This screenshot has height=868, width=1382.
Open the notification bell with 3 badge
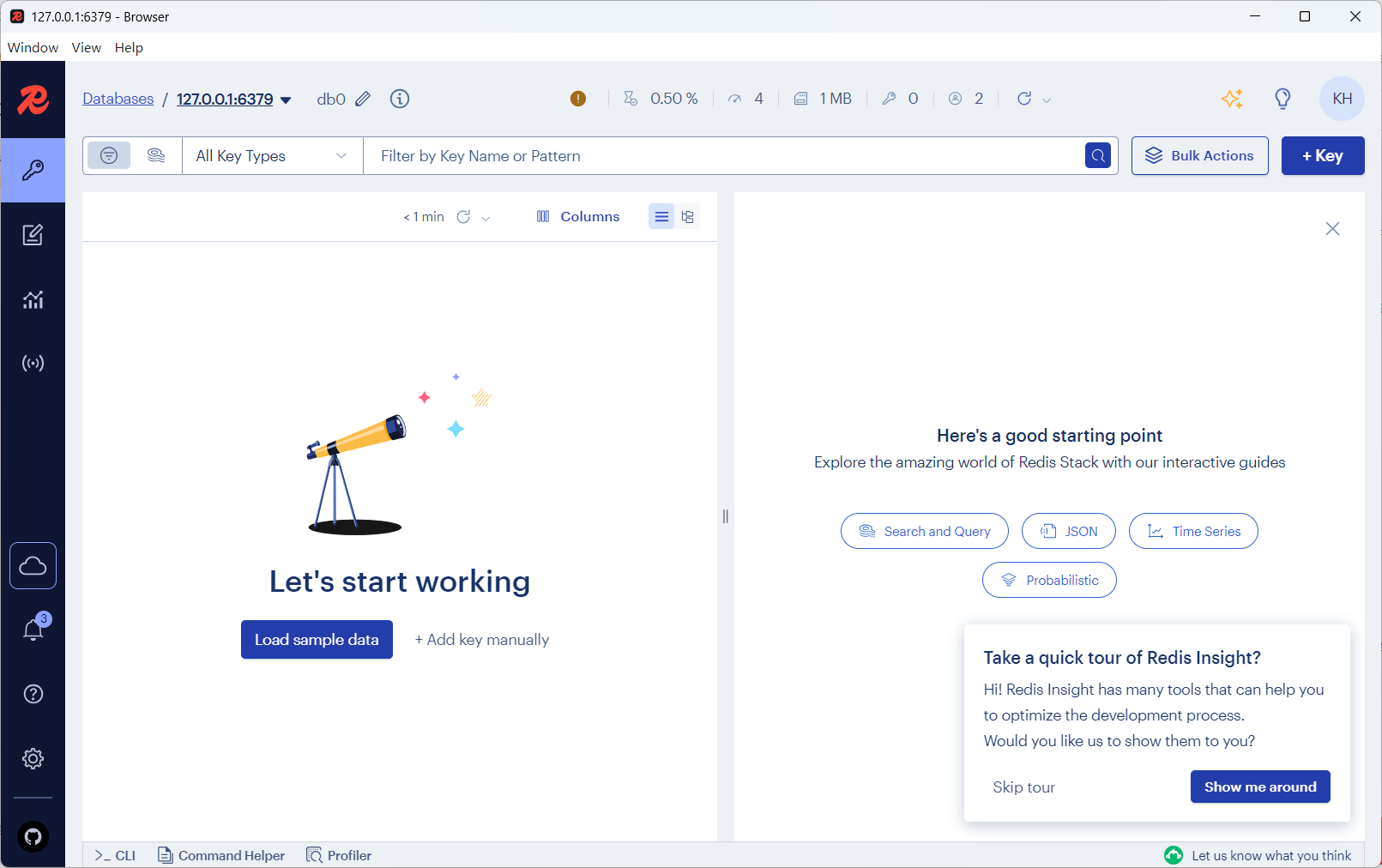click(x=33, y=630)
